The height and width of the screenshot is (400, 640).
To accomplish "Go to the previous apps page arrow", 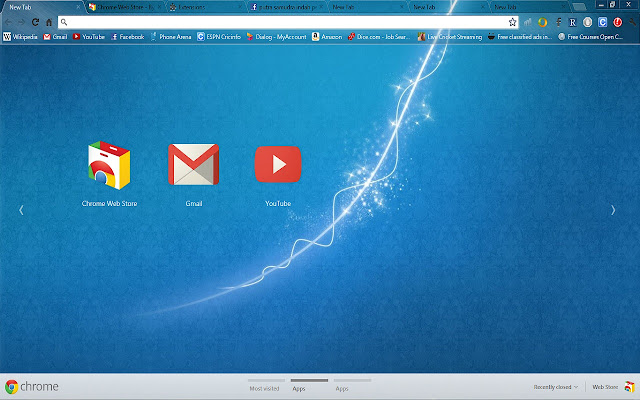I will (21, 210).
